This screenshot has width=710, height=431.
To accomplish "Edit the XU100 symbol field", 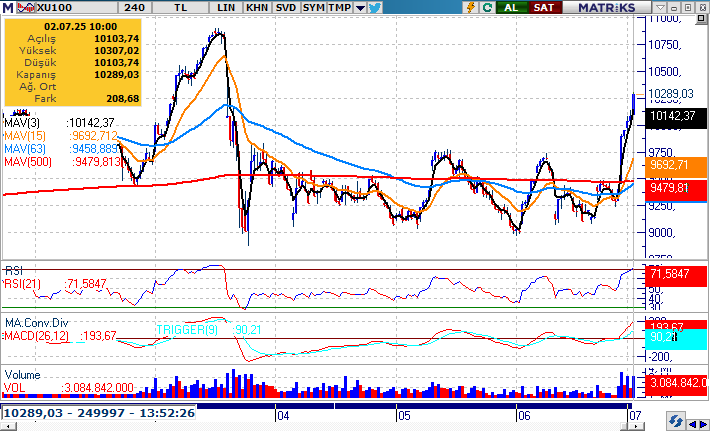I will (76, 7).
